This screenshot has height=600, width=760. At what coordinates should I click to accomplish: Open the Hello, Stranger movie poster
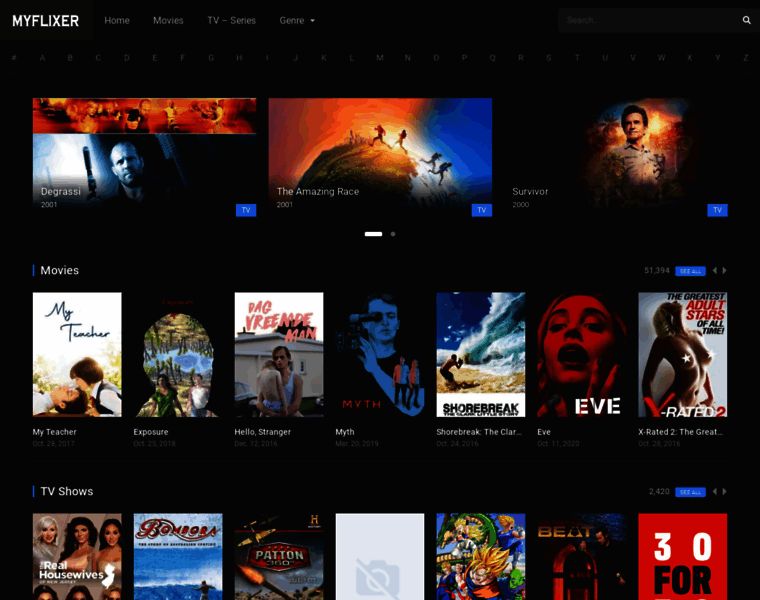tap(279, 354)
